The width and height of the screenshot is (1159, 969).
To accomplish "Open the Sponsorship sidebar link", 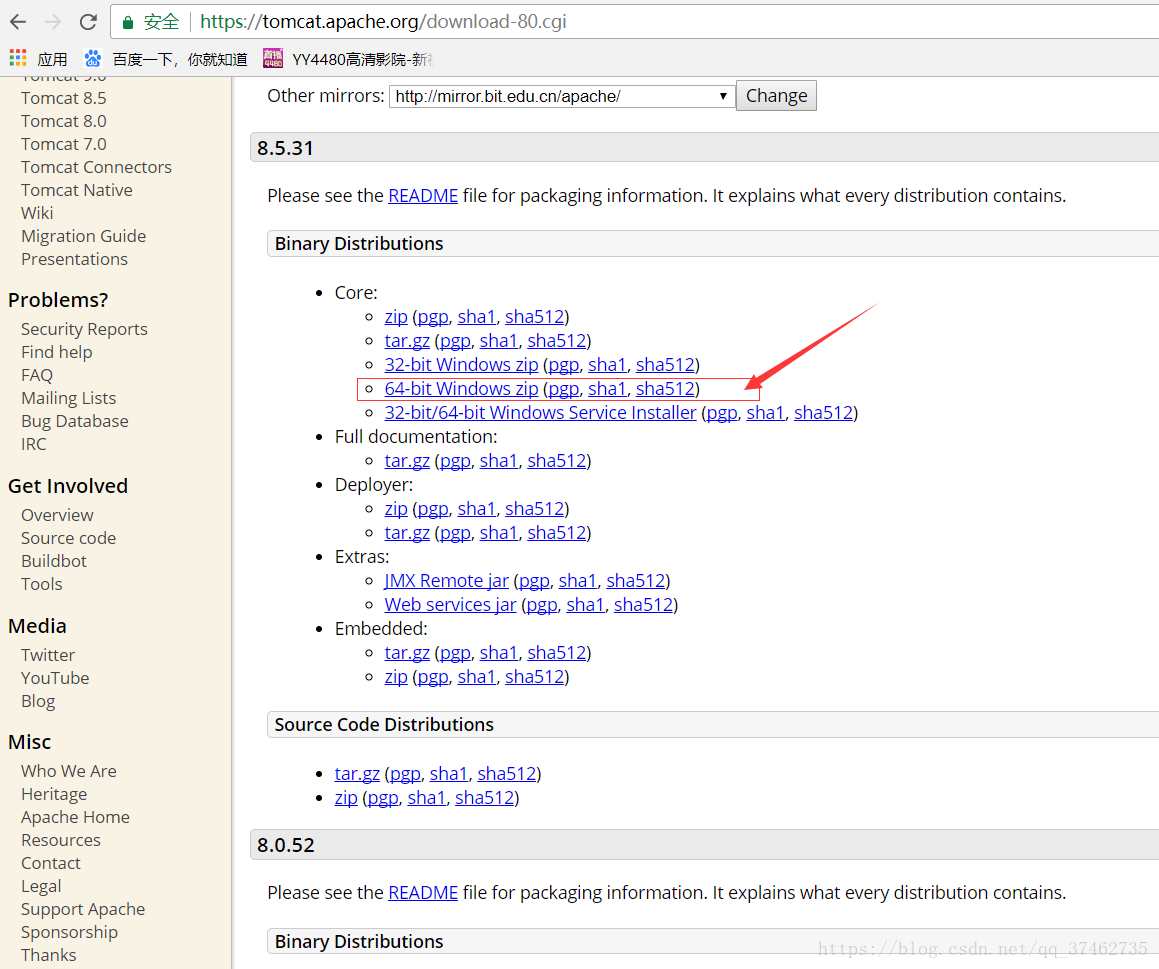I will (69, 931).
